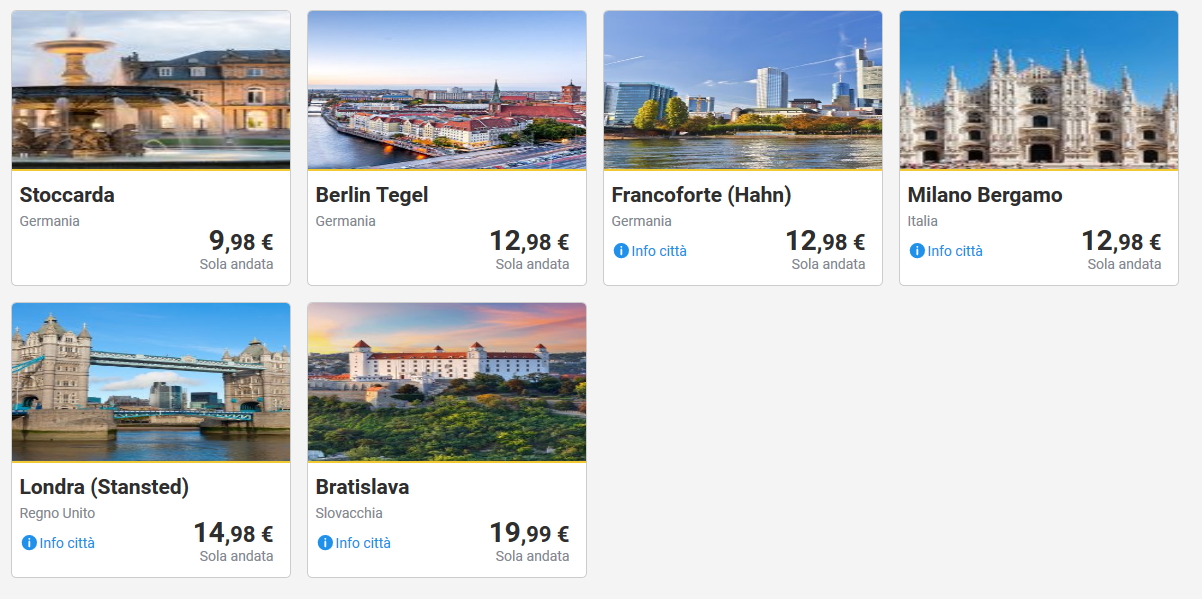Image resolution: width=1202 pixels, height=599 pixels.
Task: Click info icon on Bratislava card
Action: [x=325, y=543]
